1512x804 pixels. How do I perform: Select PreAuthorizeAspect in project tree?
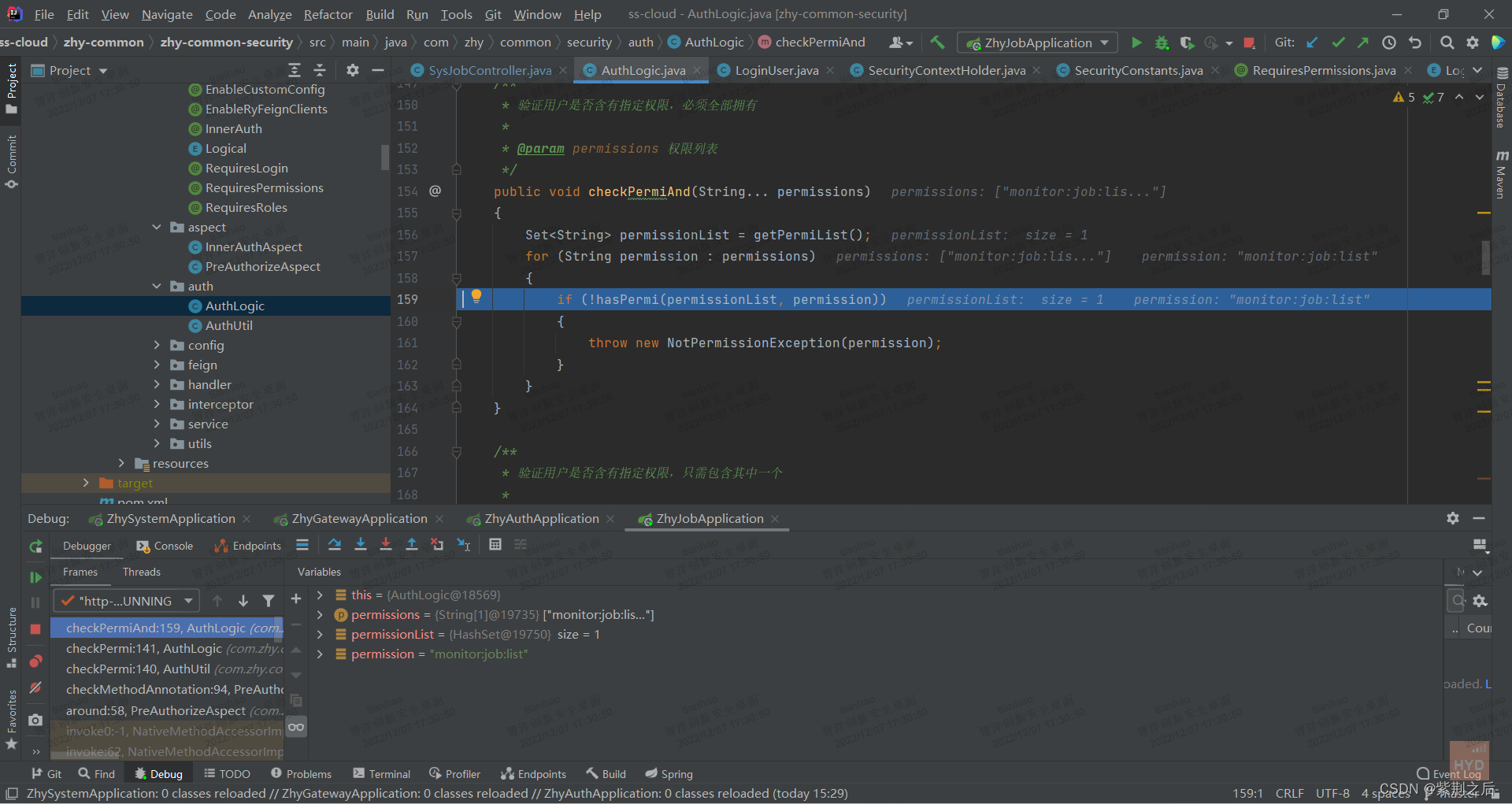tap(262, 266)
